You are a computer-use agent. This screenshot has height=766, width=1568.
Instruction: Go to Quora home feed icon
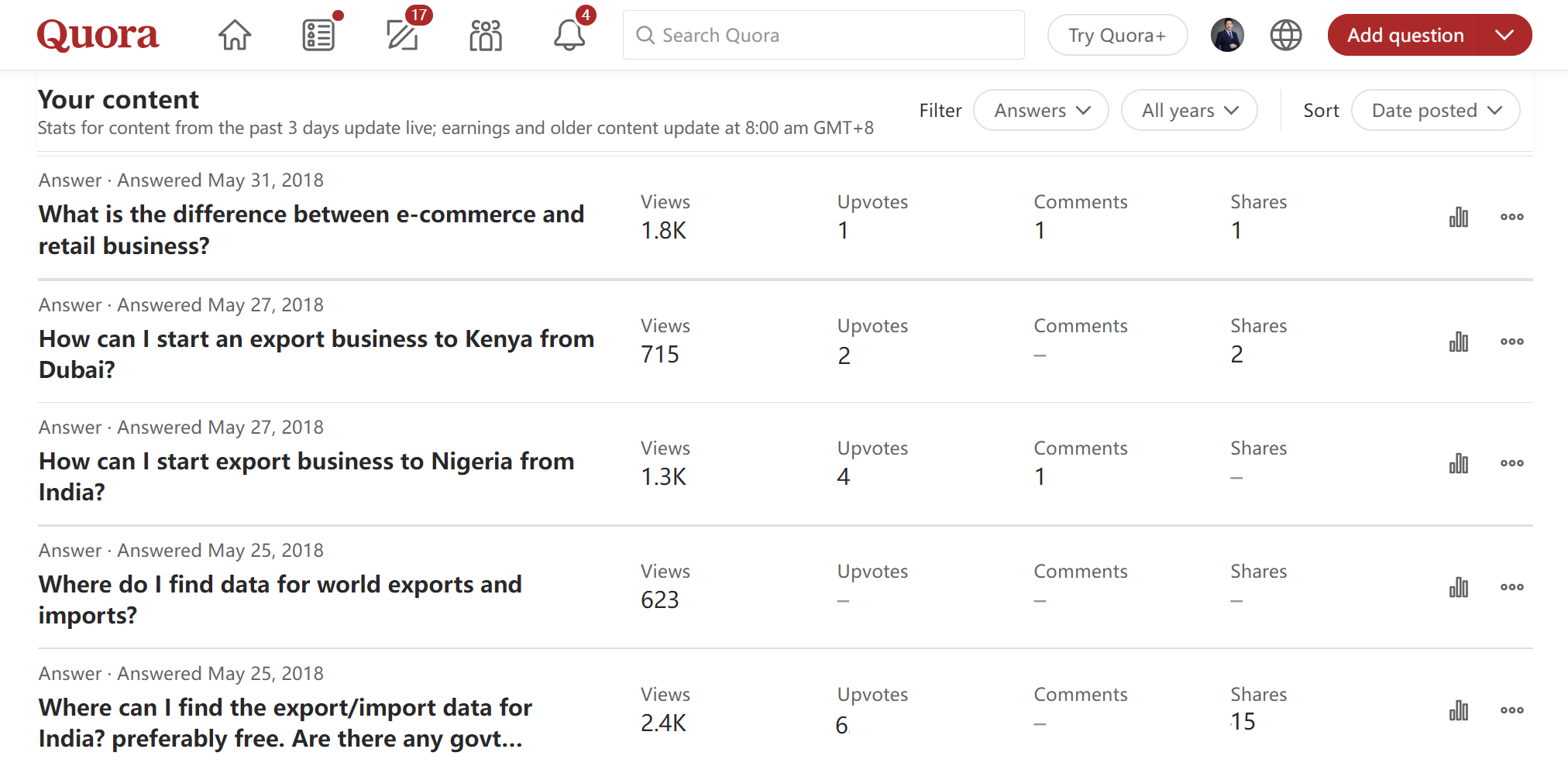(x=234, y=35)
